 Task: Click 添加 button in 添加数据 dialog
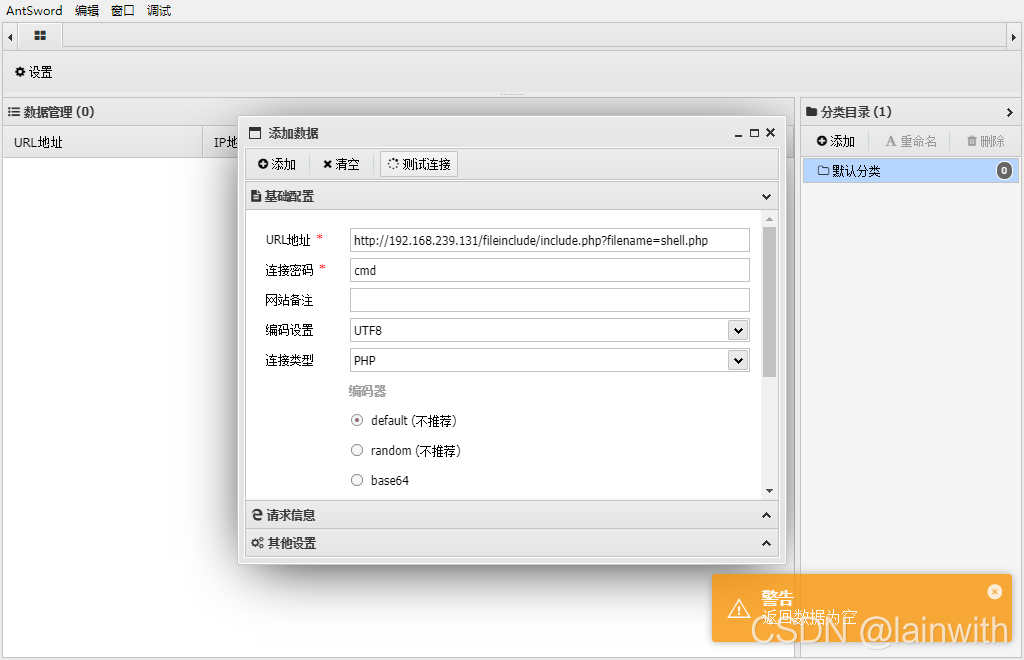[x=277, y=165]
